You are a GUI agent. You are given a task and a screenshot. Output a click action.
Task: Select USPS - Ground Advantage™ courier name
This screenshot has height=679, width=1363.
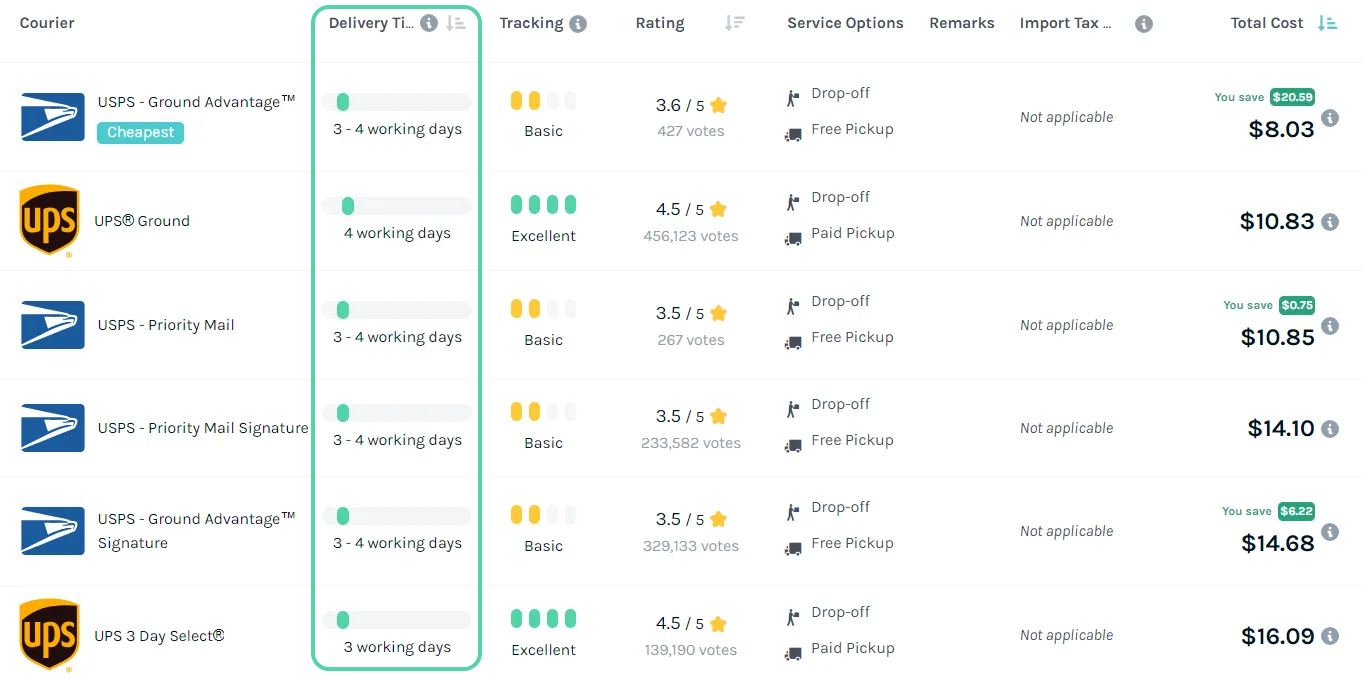point(197,101)
